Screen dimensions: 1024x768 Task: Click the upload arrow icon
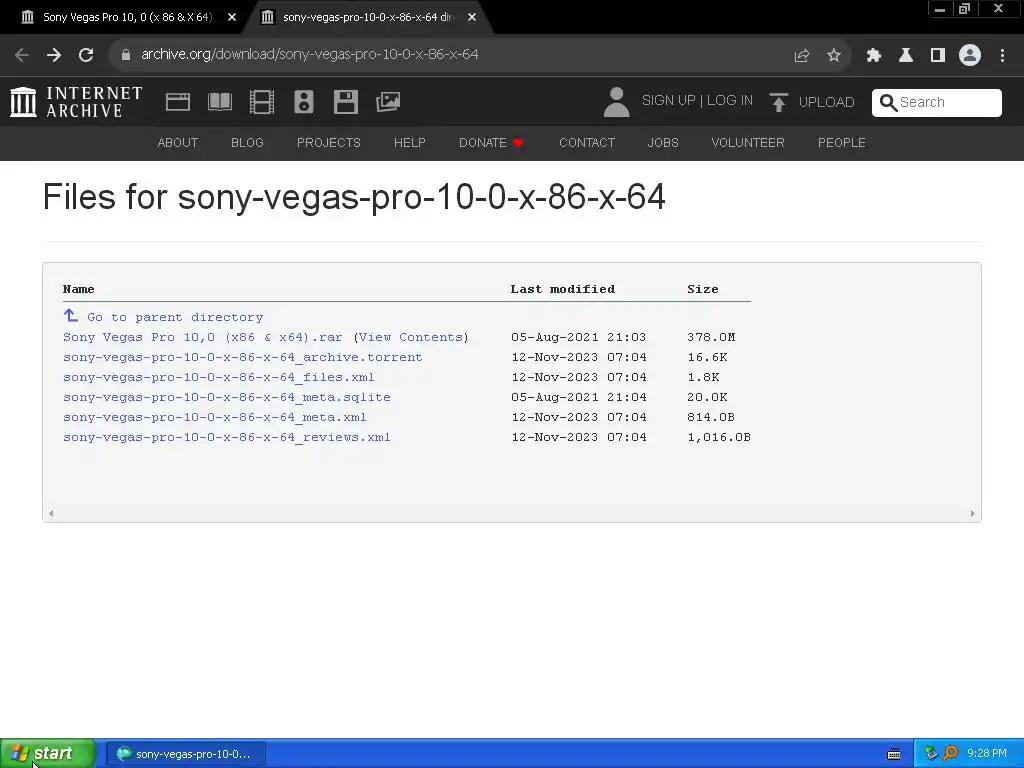(x=778, y=103)
